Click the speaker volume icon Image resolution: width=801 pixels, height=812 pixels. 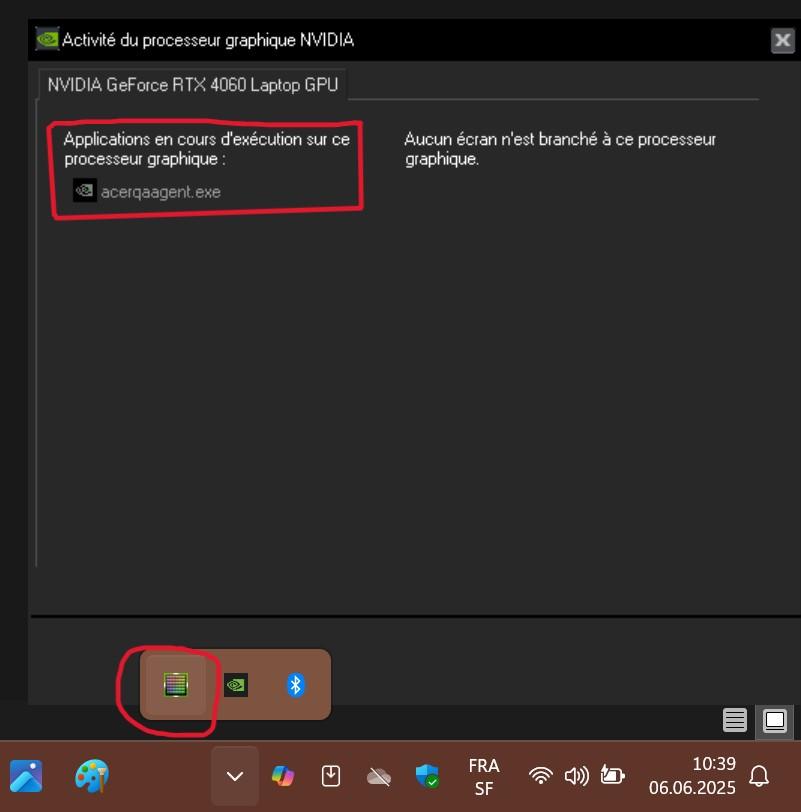[577, 776]
